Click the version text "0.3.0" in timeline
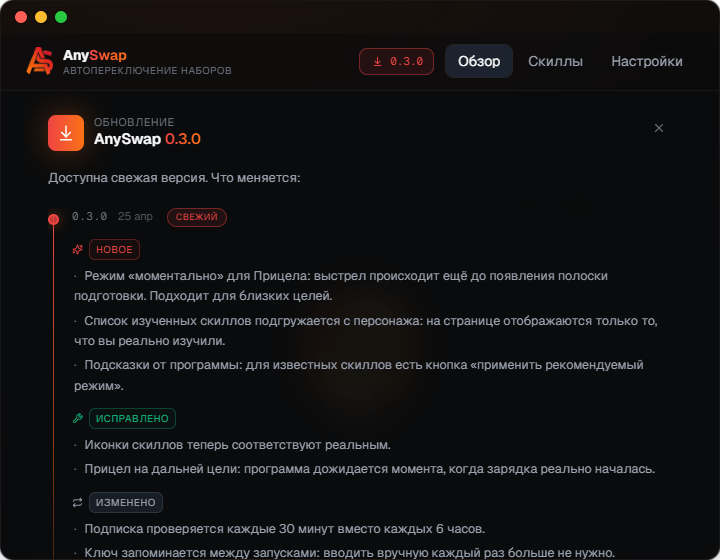 [90, 216]
